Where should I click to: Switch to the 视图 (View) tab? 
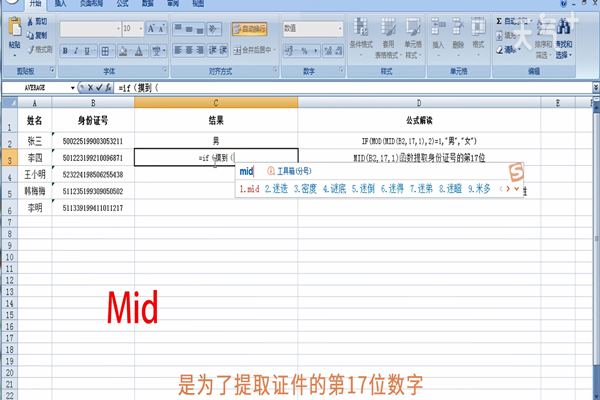(x=198, y=4)
